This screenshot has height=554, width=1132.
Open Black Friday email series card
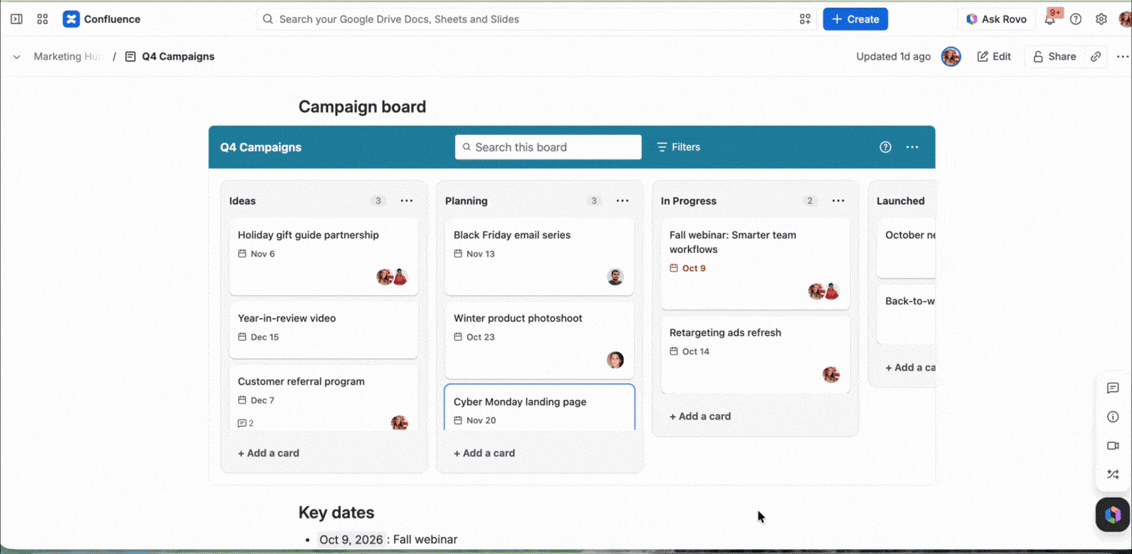[x=539, y=256]
